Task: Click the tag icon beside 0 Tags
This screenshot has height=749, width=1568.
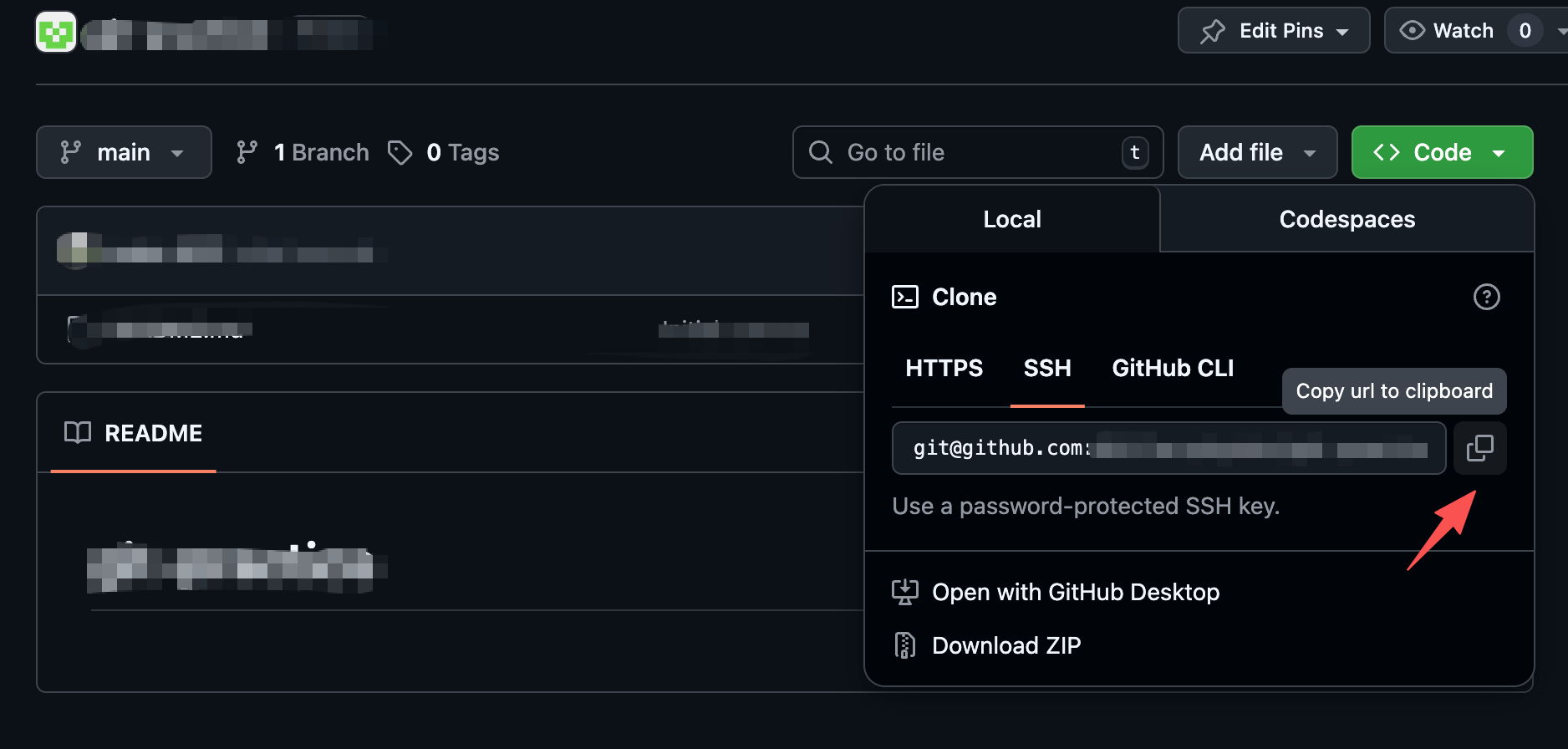Action: pos(400,152)
